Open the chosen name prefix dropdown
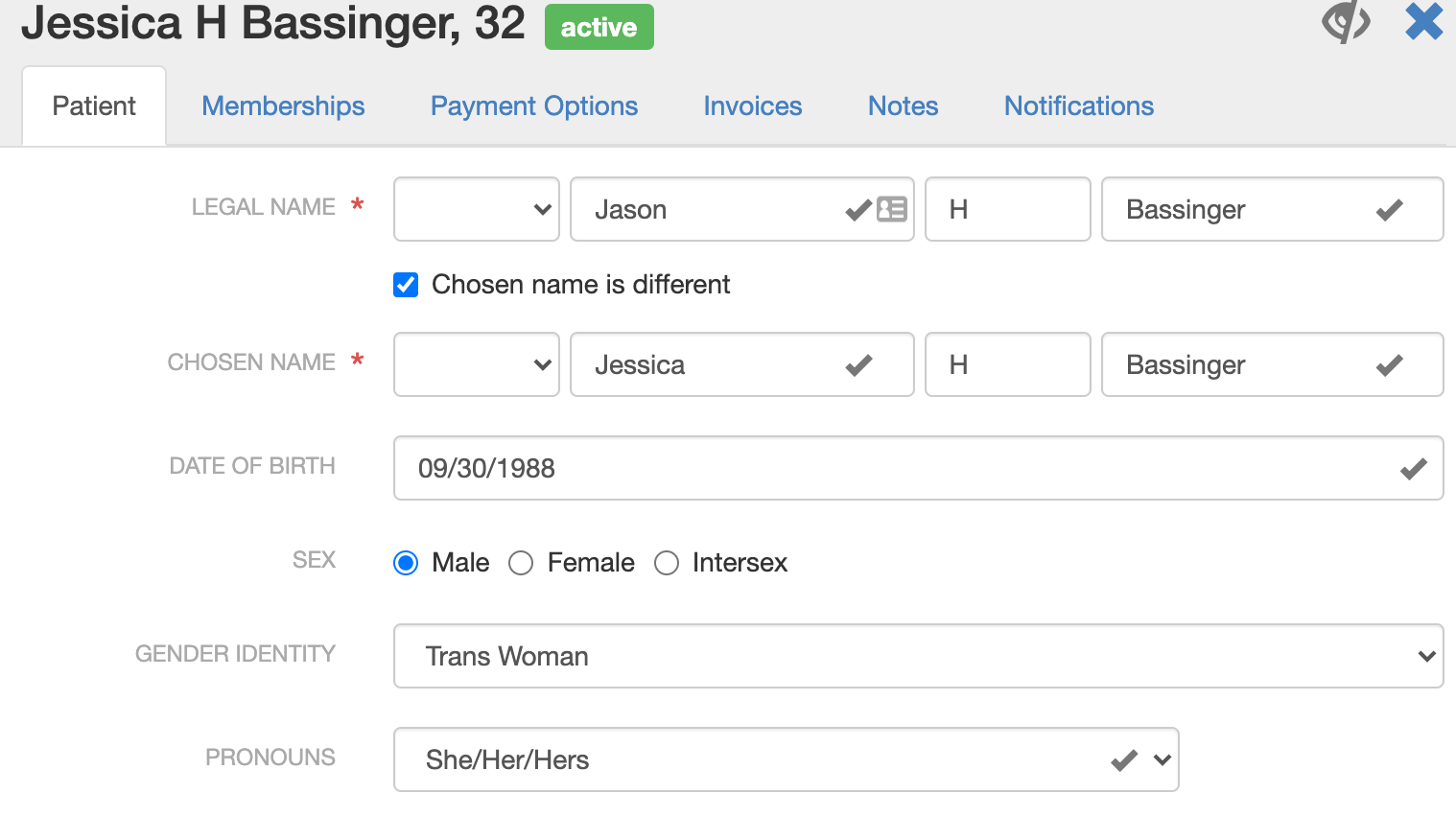 coord(477,364)
